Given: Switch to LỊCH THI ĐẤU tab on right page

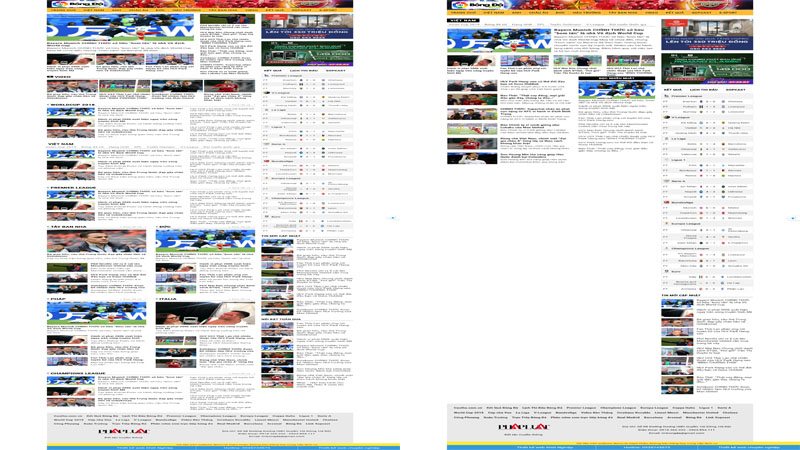Looking at the screenshot, I should [704, 90].
